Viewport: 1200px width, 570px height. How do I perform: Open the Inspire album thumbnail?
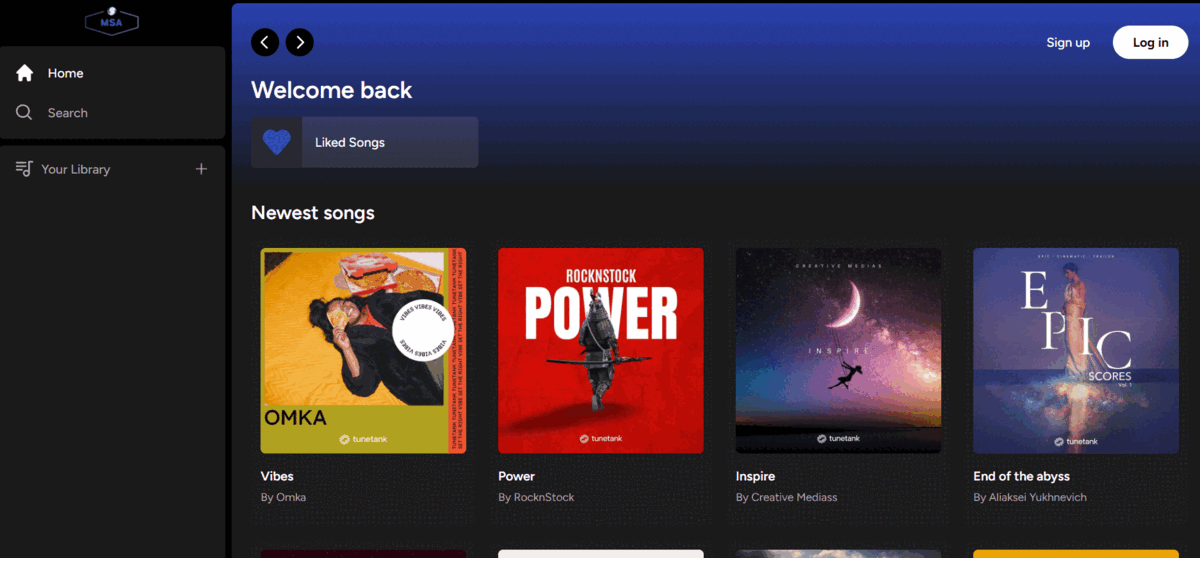839,351
